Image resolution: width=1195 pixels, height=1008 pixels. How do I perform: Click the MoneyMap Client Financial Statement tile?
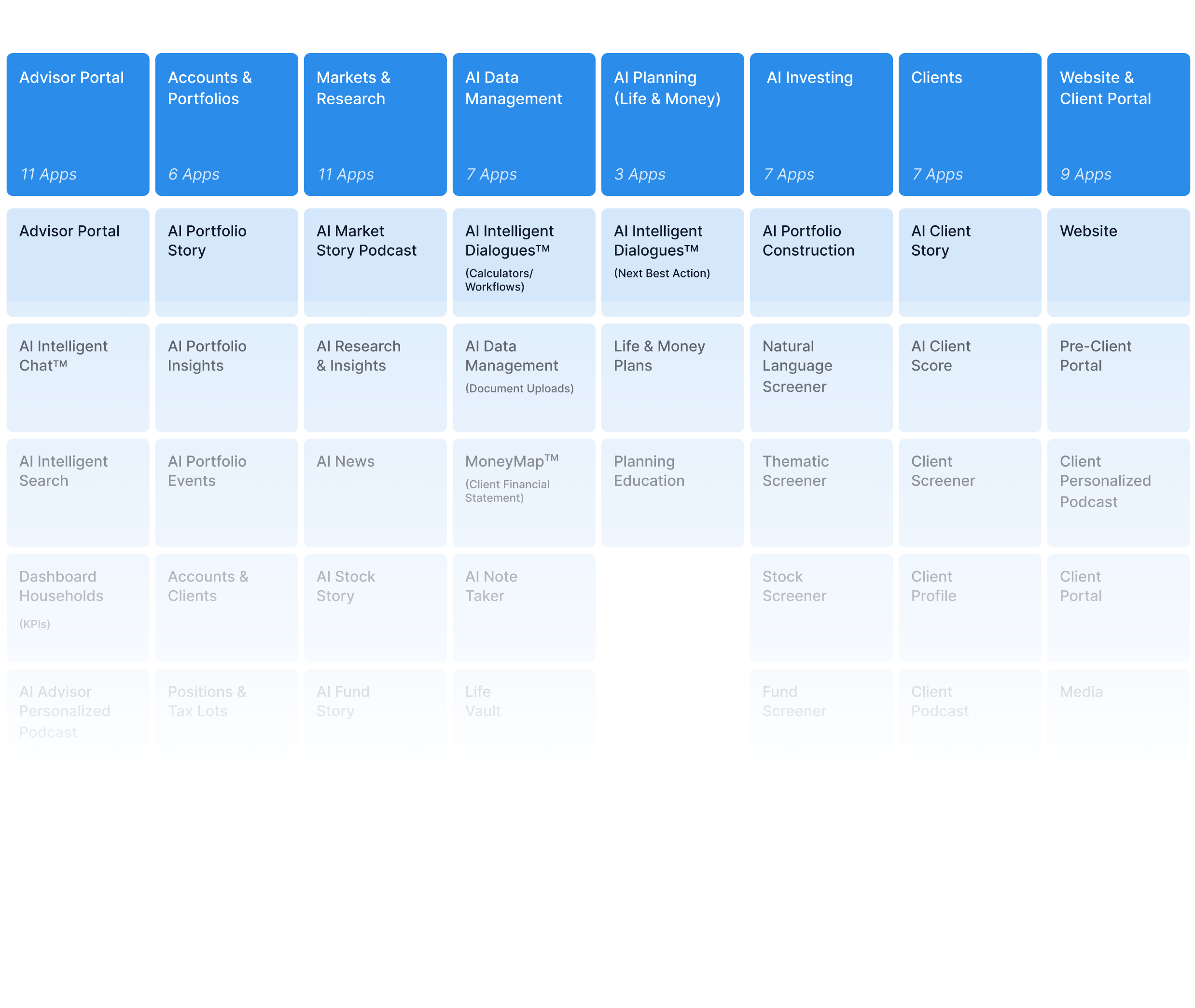pos(524,491)
